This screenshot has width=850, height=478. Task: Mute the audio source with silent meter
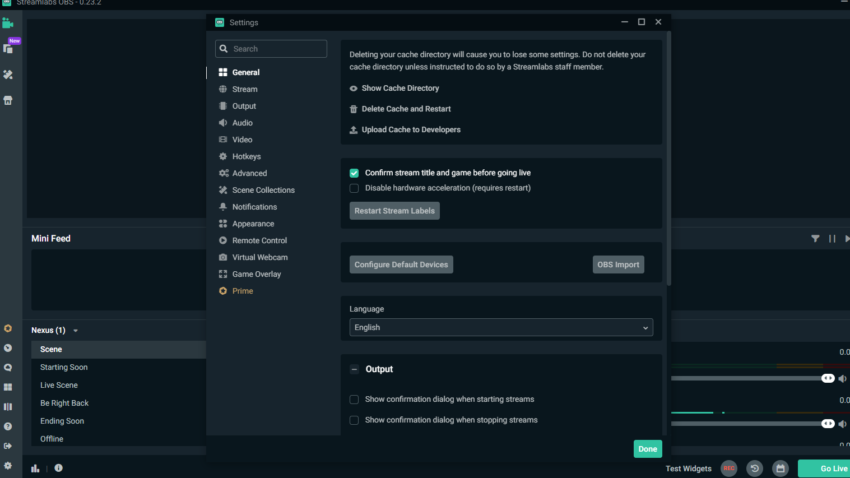pyautogui.click(x=842, y=379)
